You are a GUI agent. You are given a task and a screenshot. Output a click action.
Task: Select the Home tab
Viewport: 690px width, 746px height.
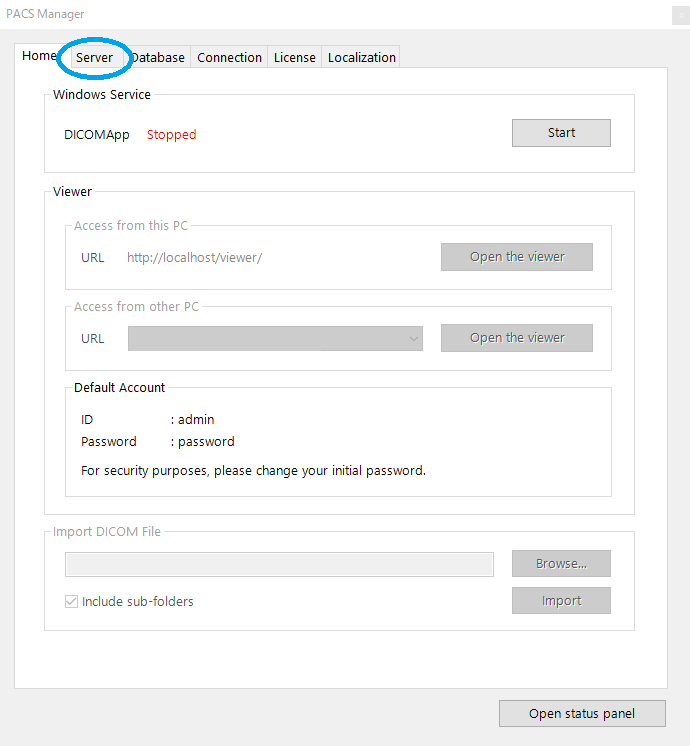(x=39, y=56)
